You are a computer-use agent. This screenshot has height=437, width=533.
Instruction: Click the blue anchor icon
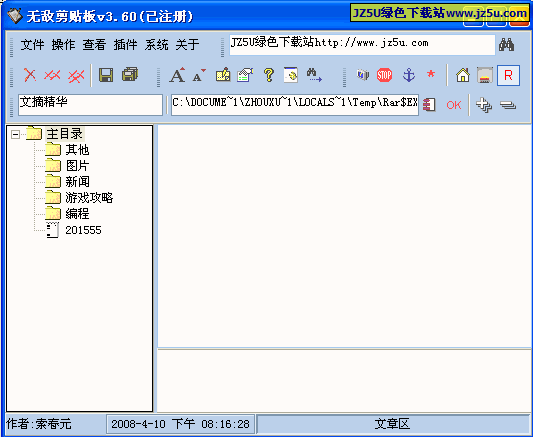pos(409,75)
